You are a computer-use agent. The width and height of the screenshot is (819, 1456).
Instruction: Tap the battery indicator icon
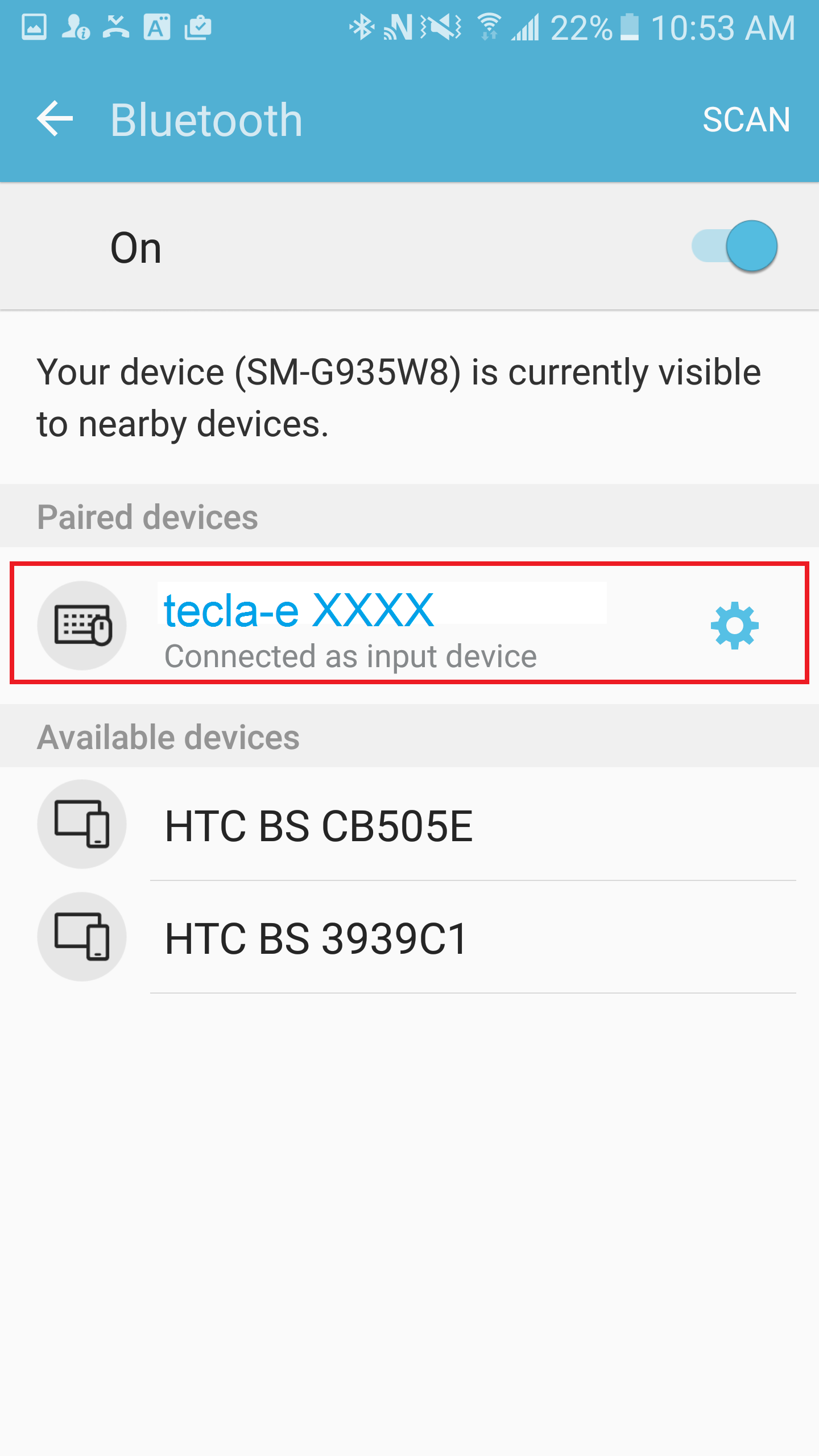[629, 27]
